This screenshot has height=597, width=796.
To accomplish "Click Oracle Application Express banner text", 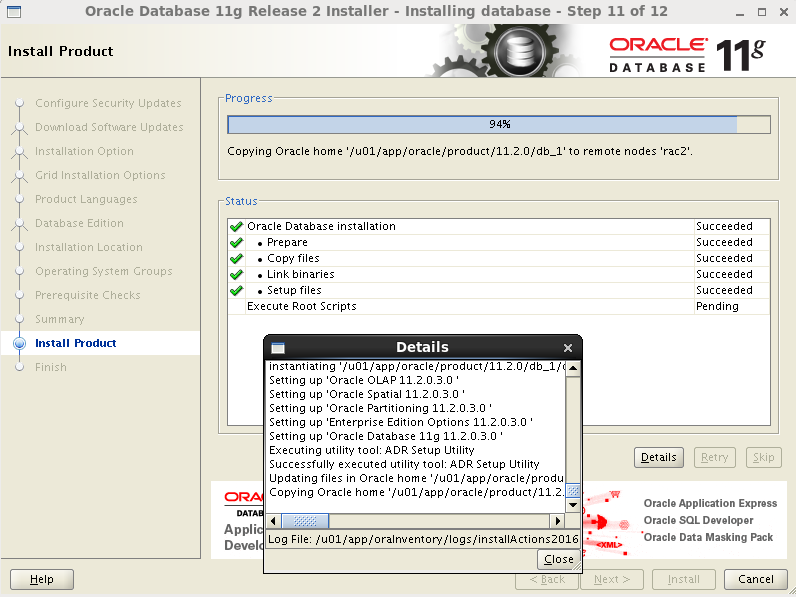I will coord(710,503).
